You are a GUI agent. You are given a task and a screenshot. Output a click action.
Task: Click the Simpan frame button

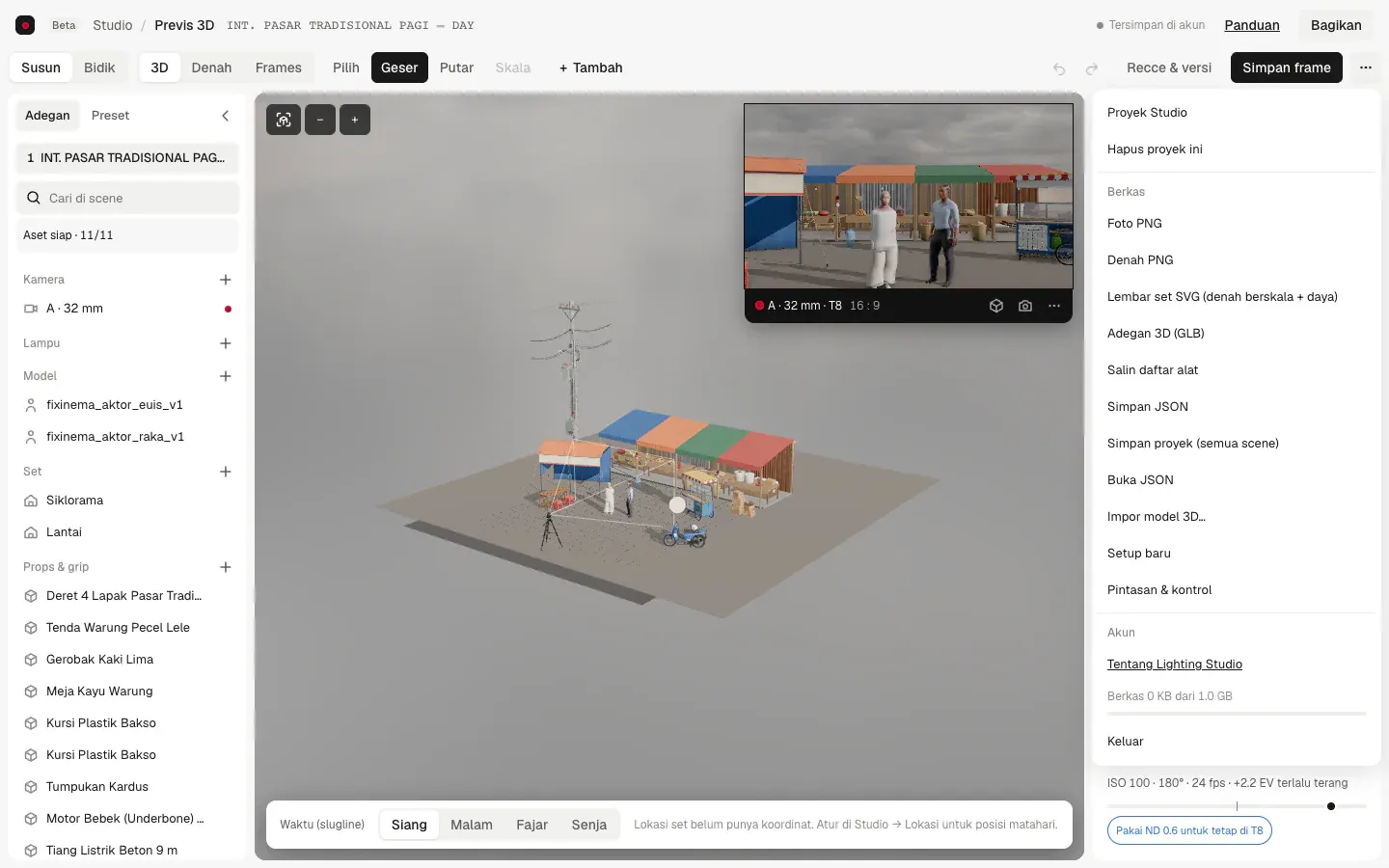1286,68
